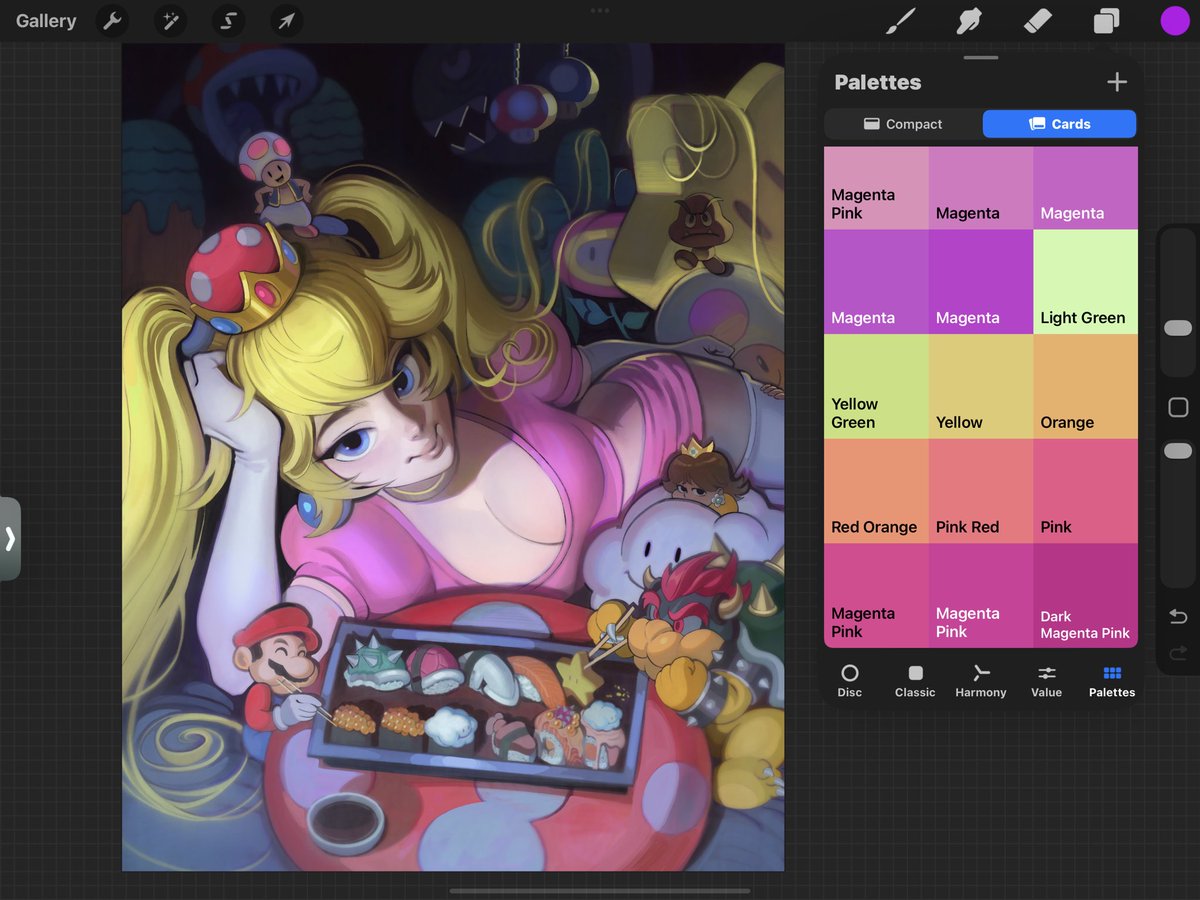Viewport: 1200px width, 900px height.
Task: Switch palette view to Cards
Action: (1059, 124)
